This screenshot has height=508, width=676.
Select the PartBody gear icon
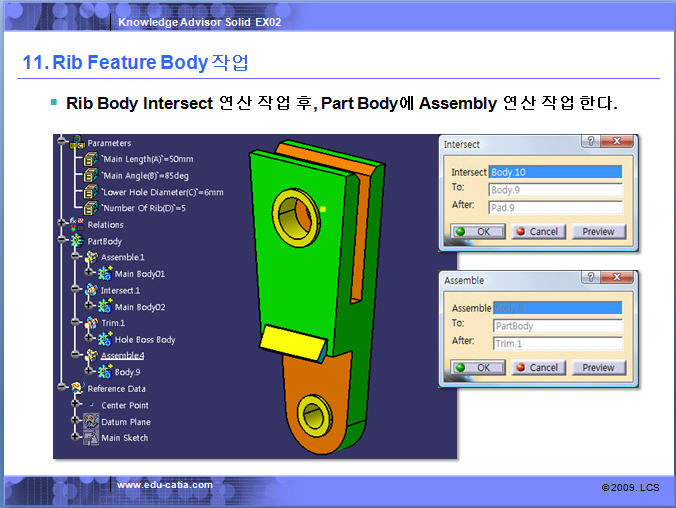click(x=78, y=241)
